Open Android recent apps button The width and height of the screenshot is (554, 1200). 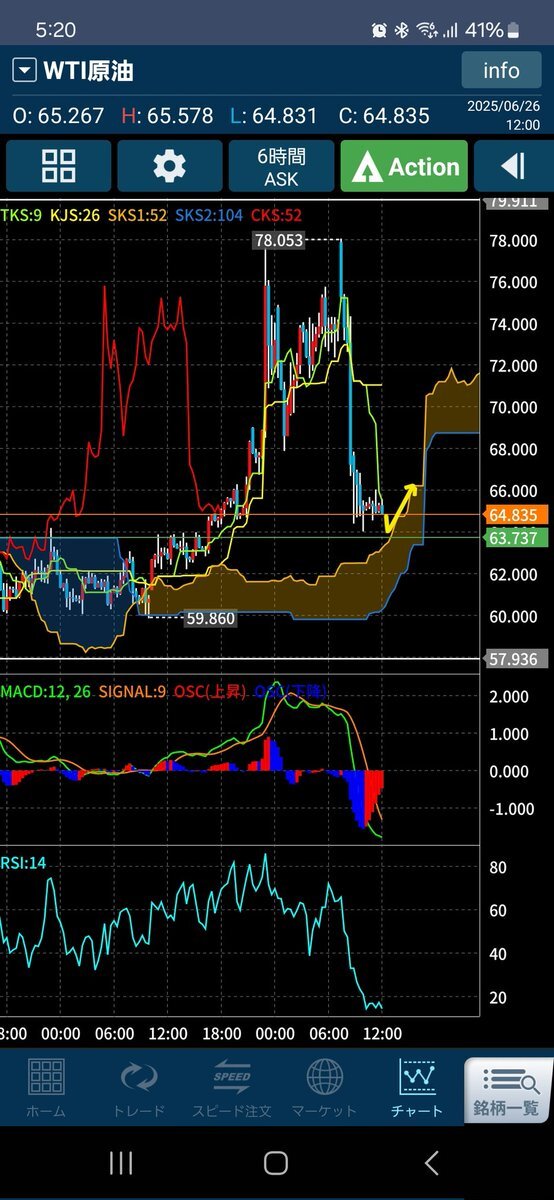[121, 1162]
